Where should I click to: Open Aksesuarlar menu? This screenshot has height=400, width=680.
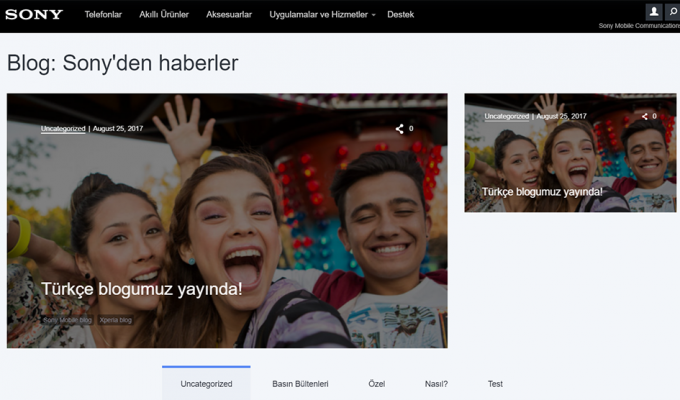pyautogui.click(x=229, y=14)
